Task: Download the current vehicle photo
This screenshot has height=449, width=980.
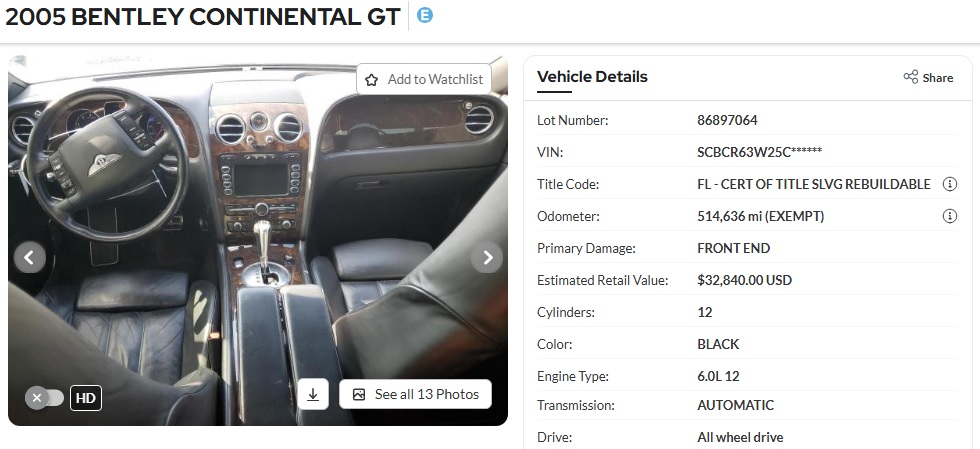Action: pos(313,395)
